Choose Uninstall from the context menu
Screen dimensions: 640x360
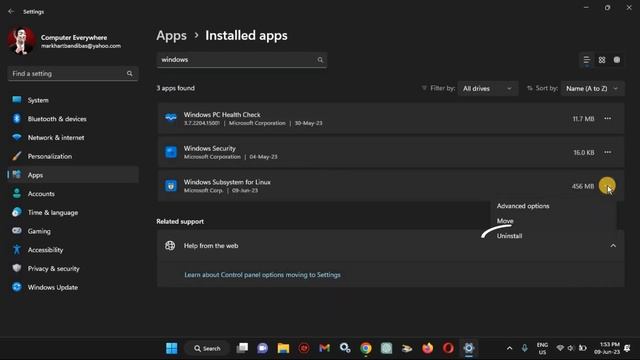(x=509, y=236)
